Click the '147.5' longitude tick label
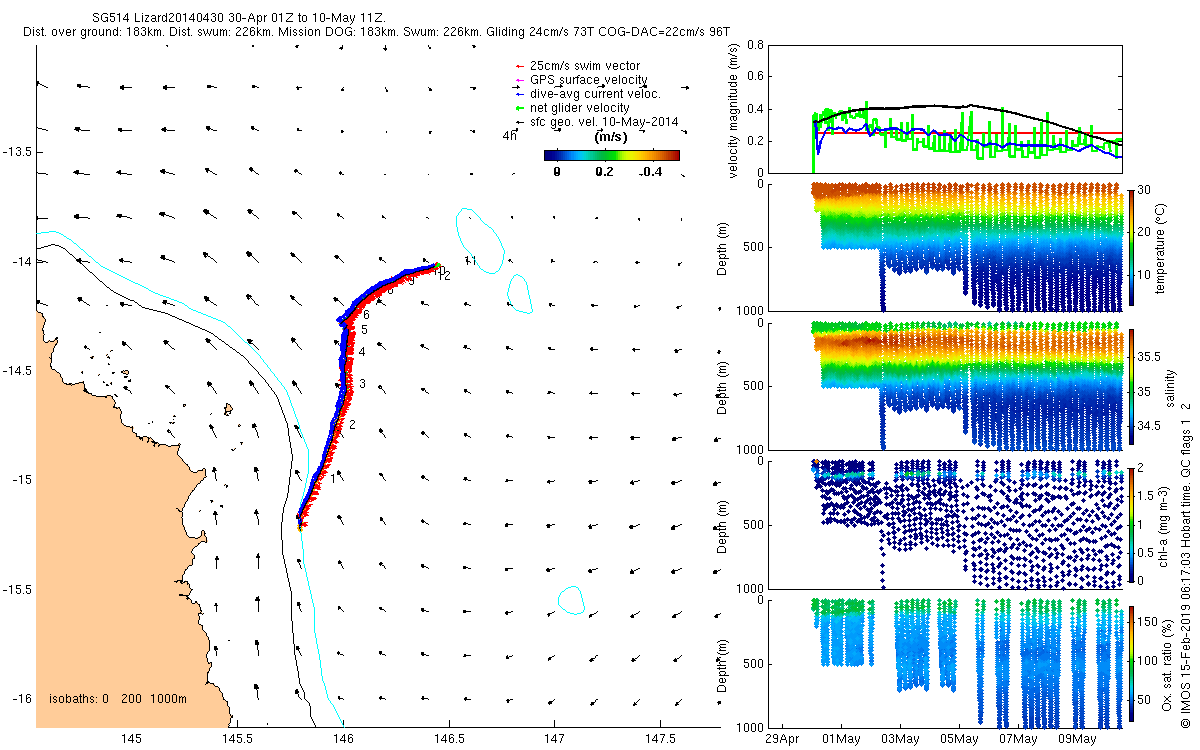This screenshot has width=1200, height=750. [661, 738]
